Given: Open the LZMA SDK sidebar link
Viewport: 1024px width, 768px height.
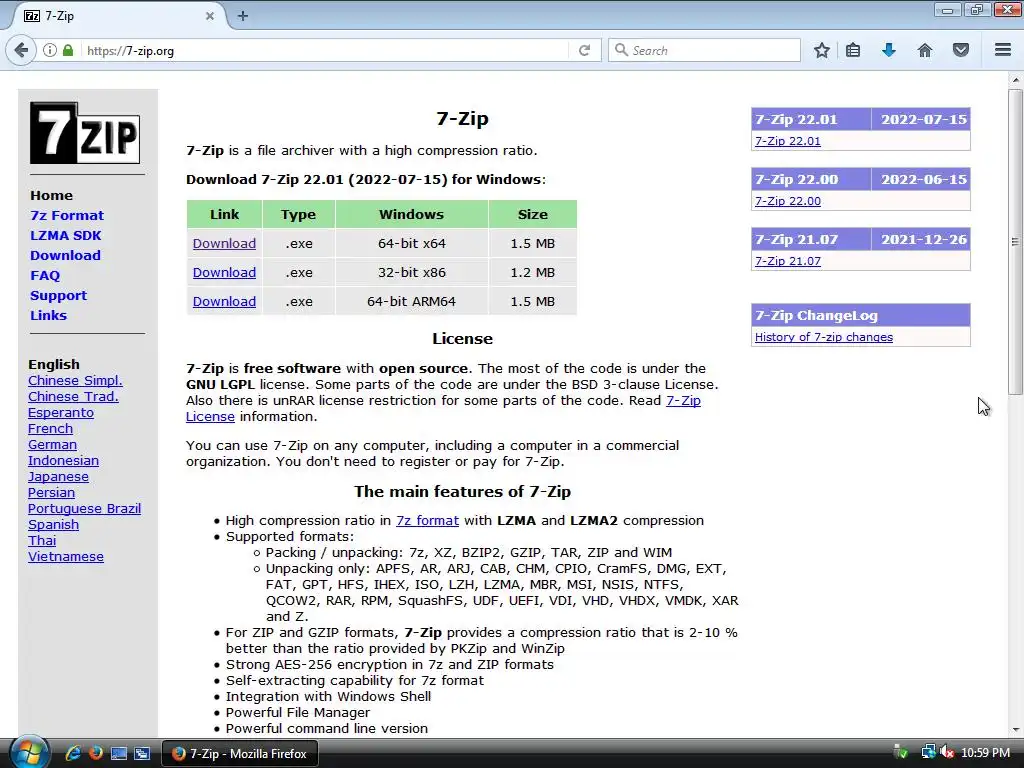Looking at the screenshot, I should coord(65,236).
